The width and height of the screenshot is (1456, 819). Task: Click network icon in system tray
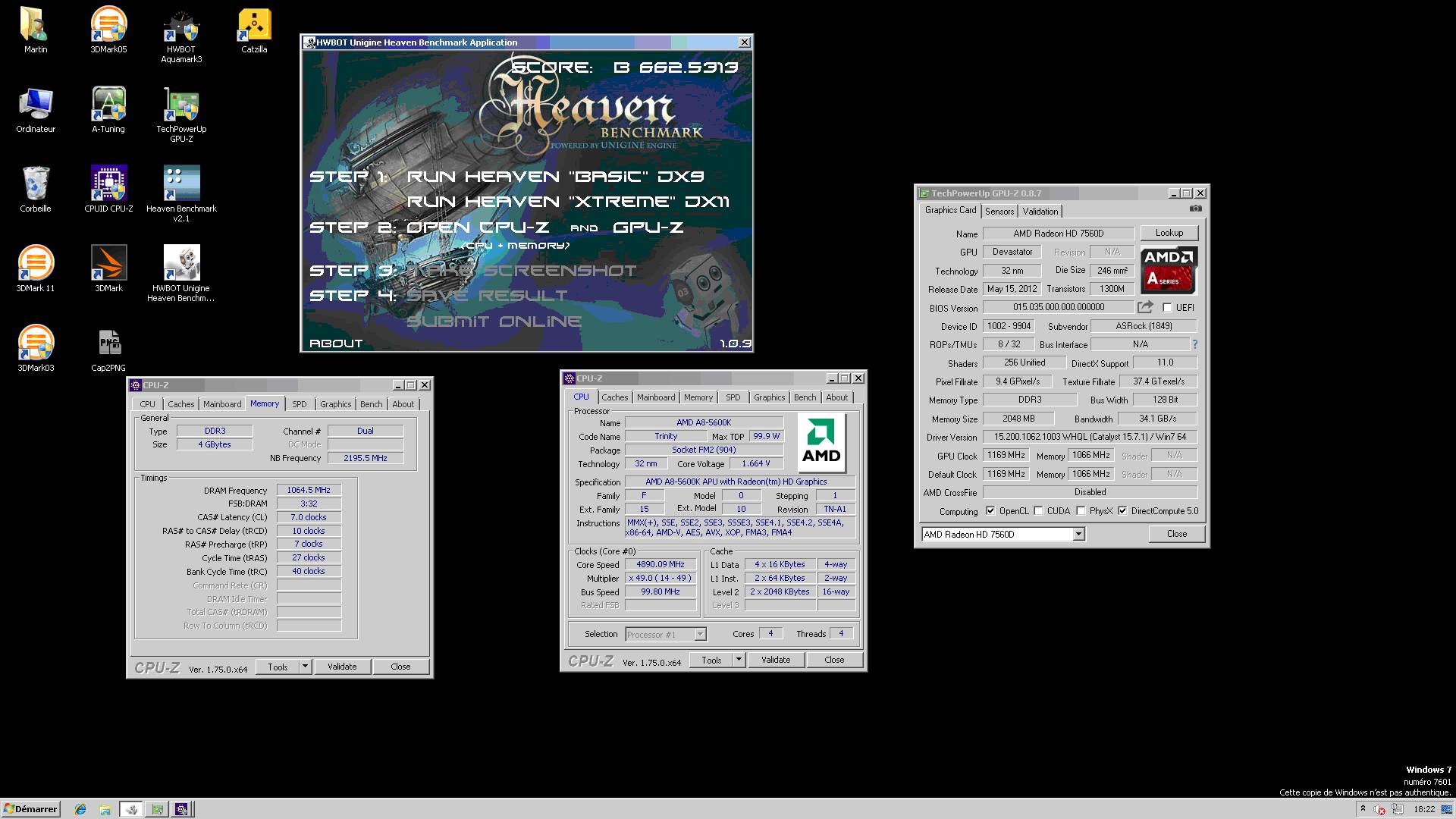(1398, 809)
